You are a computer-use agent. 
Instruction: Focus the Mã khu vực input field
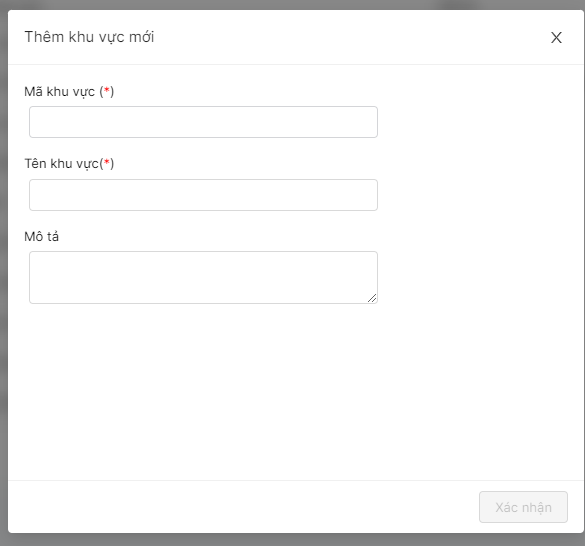coord(203,122)
